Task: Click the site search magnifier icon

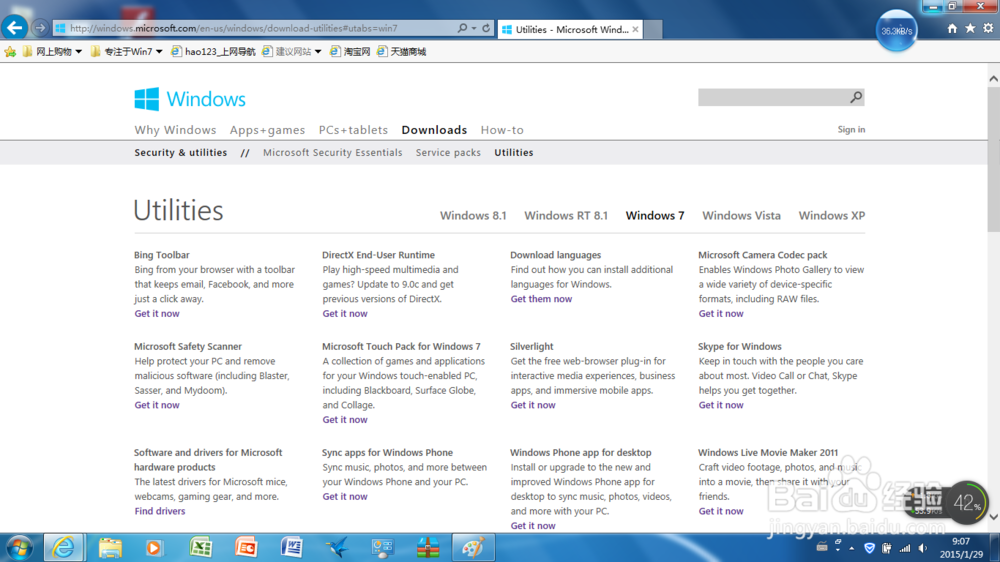Action: point(856,97)
